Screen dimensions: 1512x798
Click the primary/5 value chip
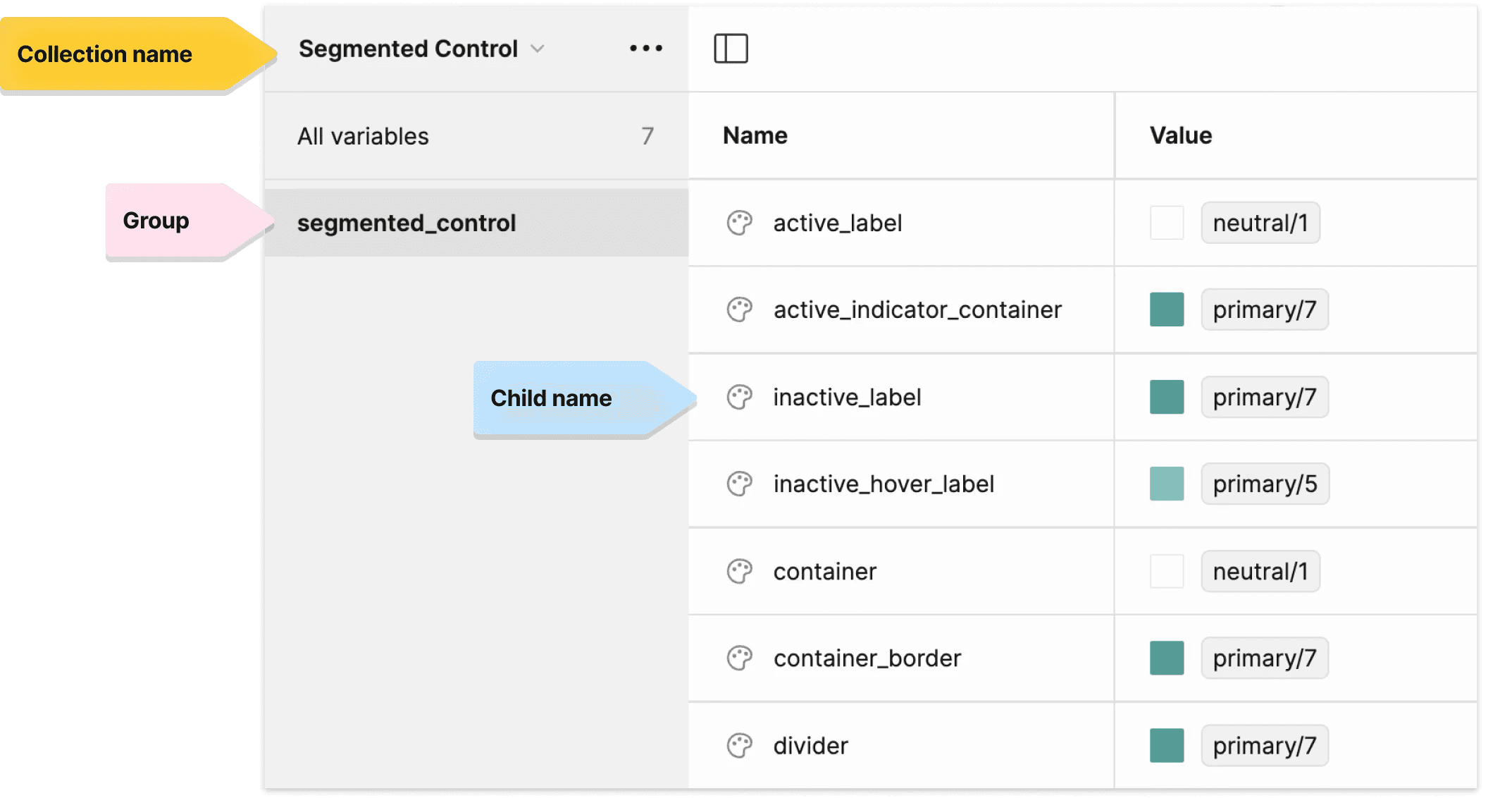pyautogui.click(x=1265, y=484)
